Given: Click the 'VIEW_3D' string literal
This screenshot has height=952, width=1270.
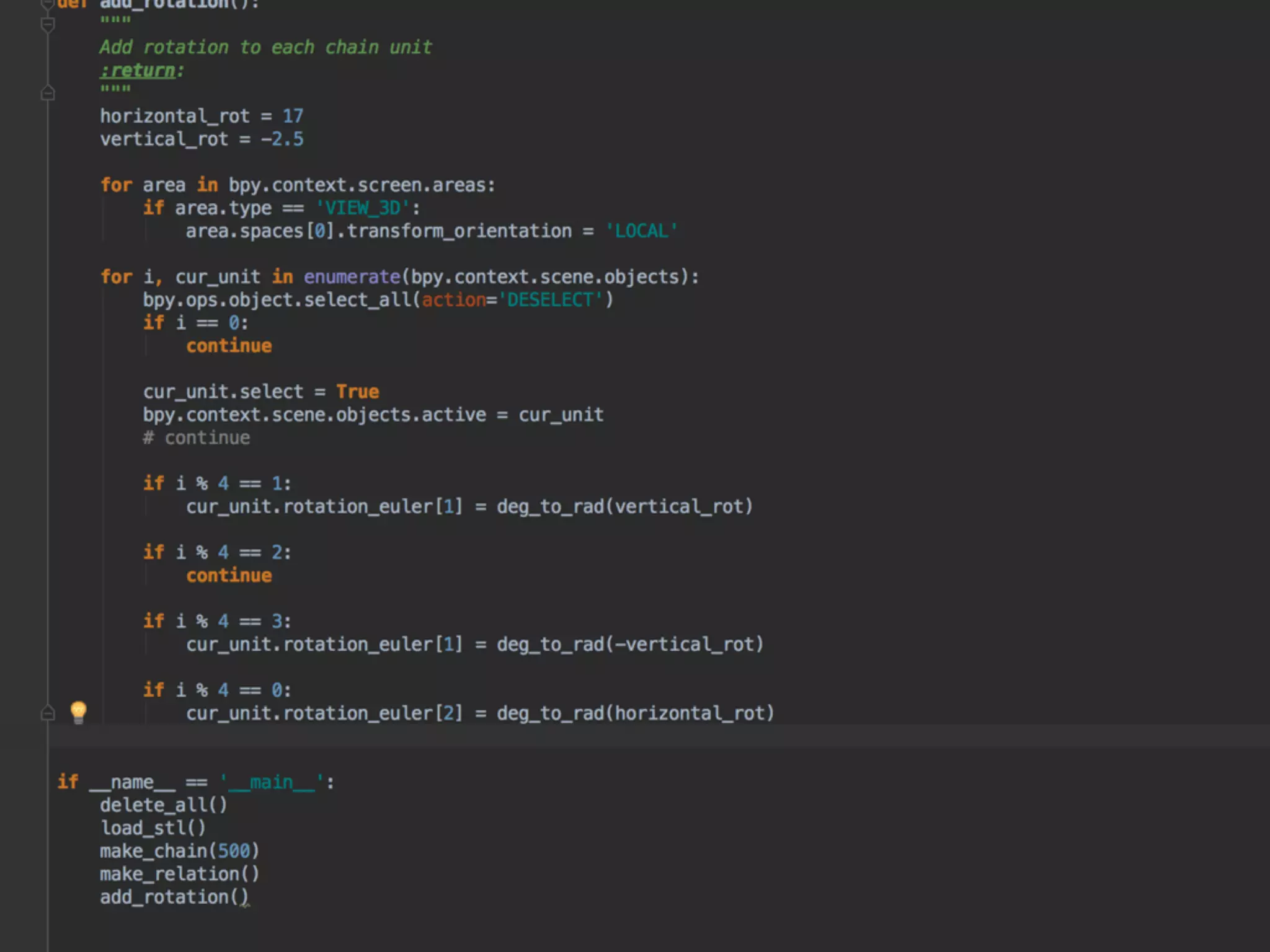Looking at the screenshot, I should (363, 208).
